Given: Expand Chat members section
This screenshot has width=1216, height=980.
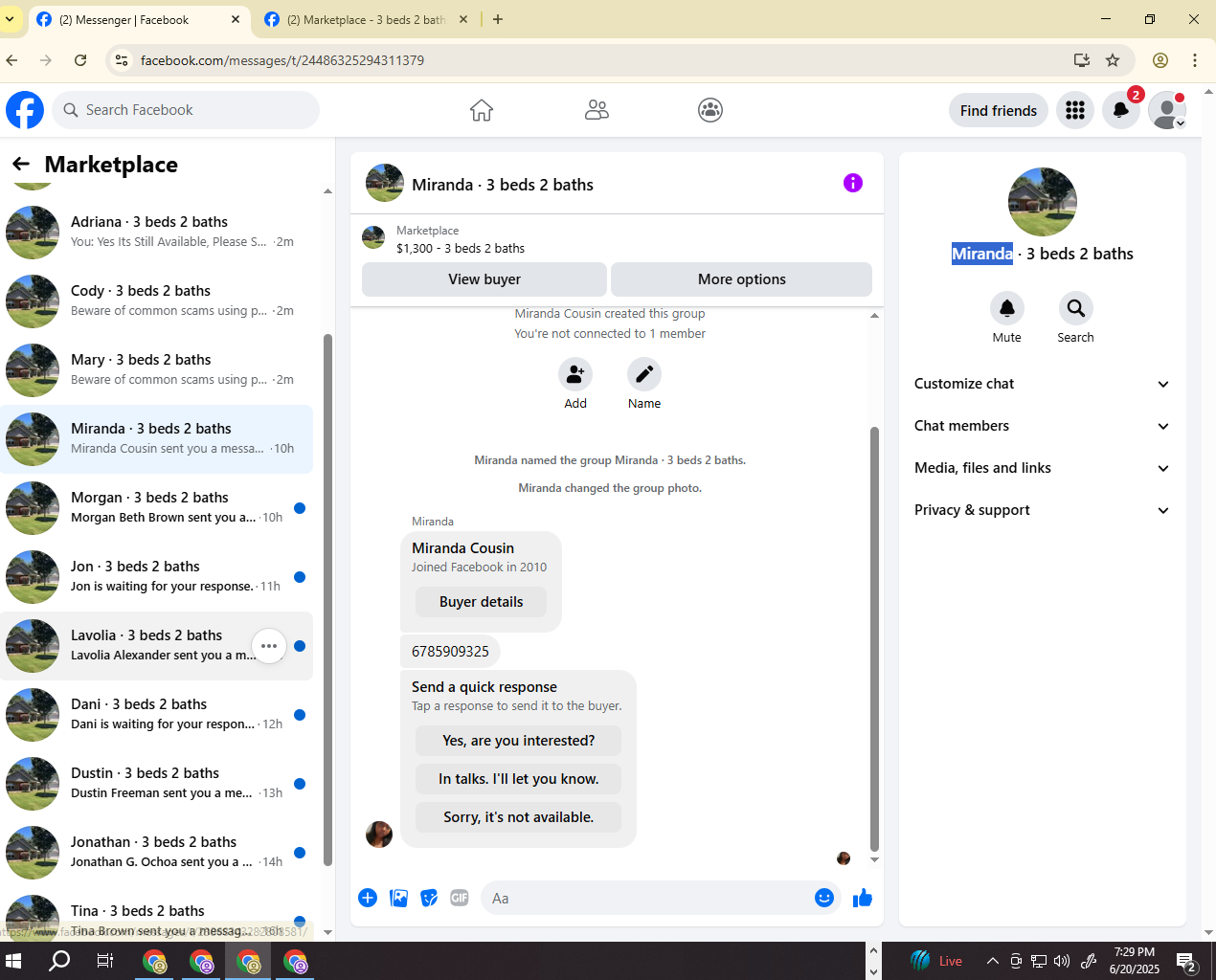Looking at the screenshot, I should [x=1043, y=426].
